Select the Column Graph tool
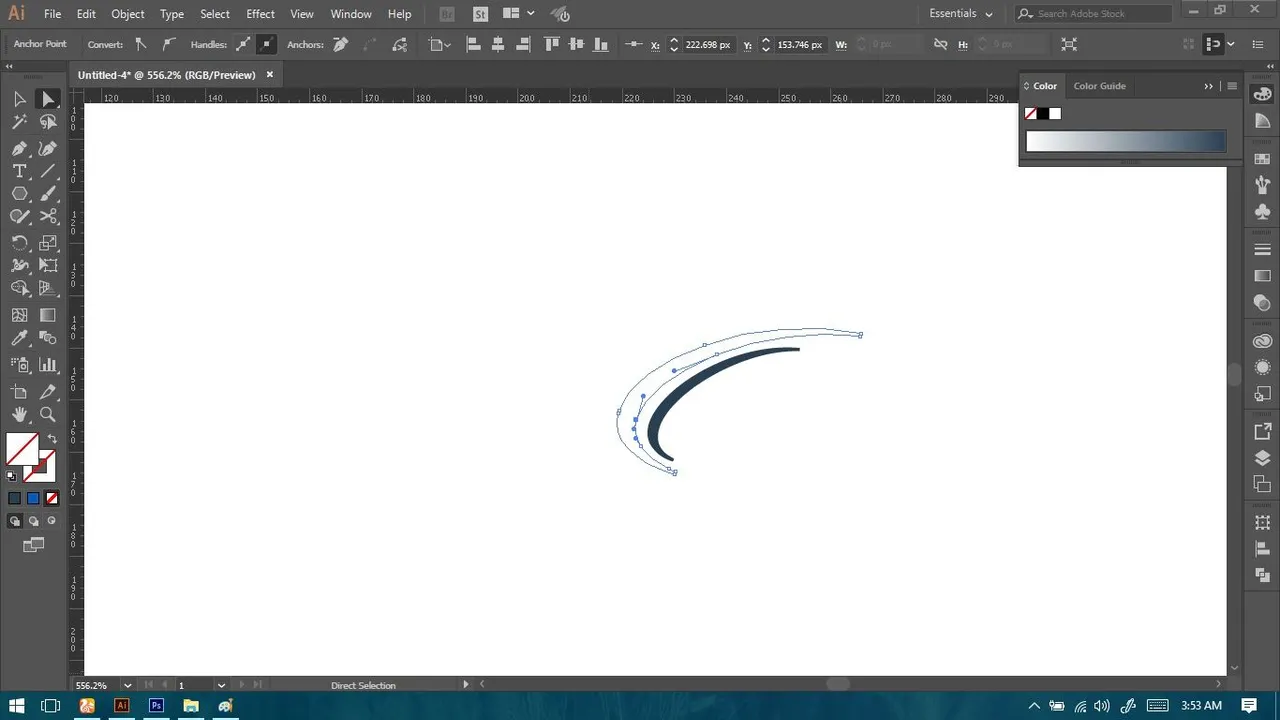Viewport: 1280px width, 720px height. pyautogui.click(x=47, y=365)
